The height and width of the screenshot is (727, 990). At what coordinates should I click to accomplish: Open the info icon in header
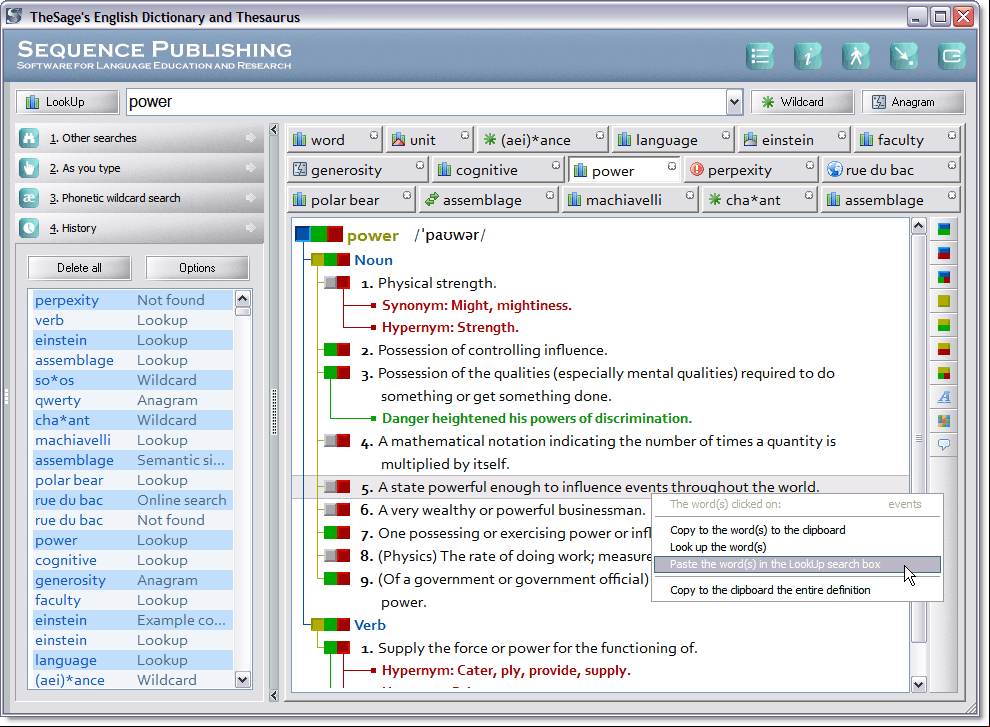808,56
